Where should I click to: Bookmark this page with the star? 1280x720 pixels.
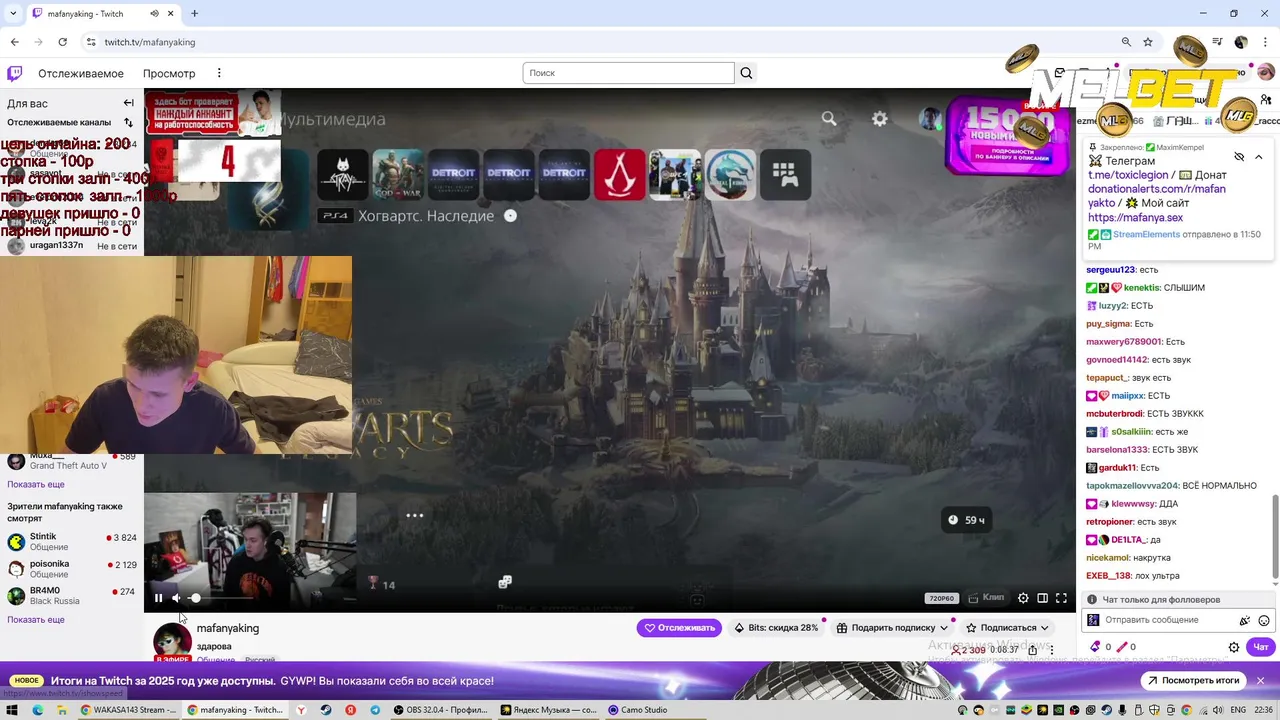tap(1148, 42)
